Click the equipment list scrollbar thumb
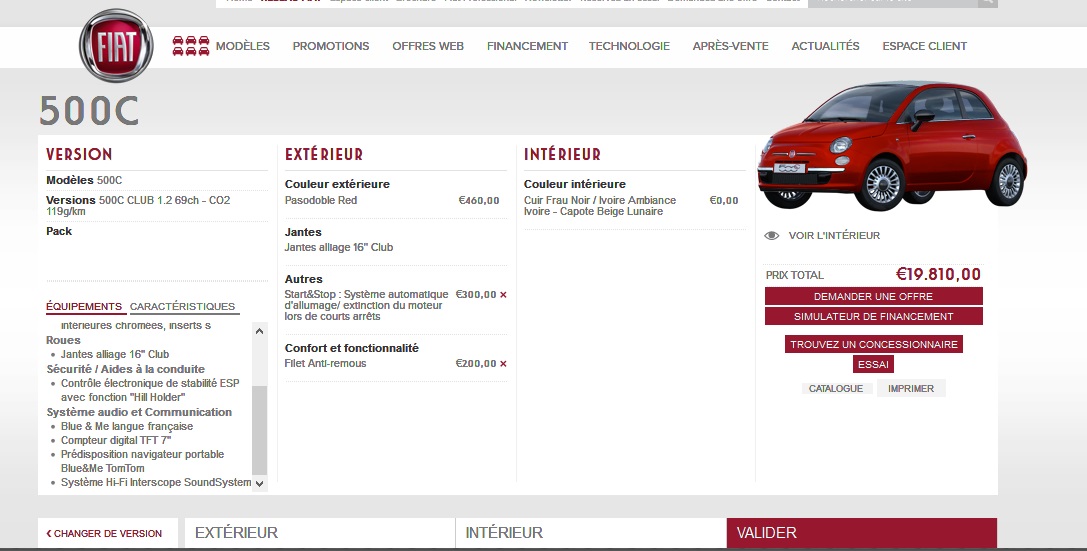 point(259,430)
